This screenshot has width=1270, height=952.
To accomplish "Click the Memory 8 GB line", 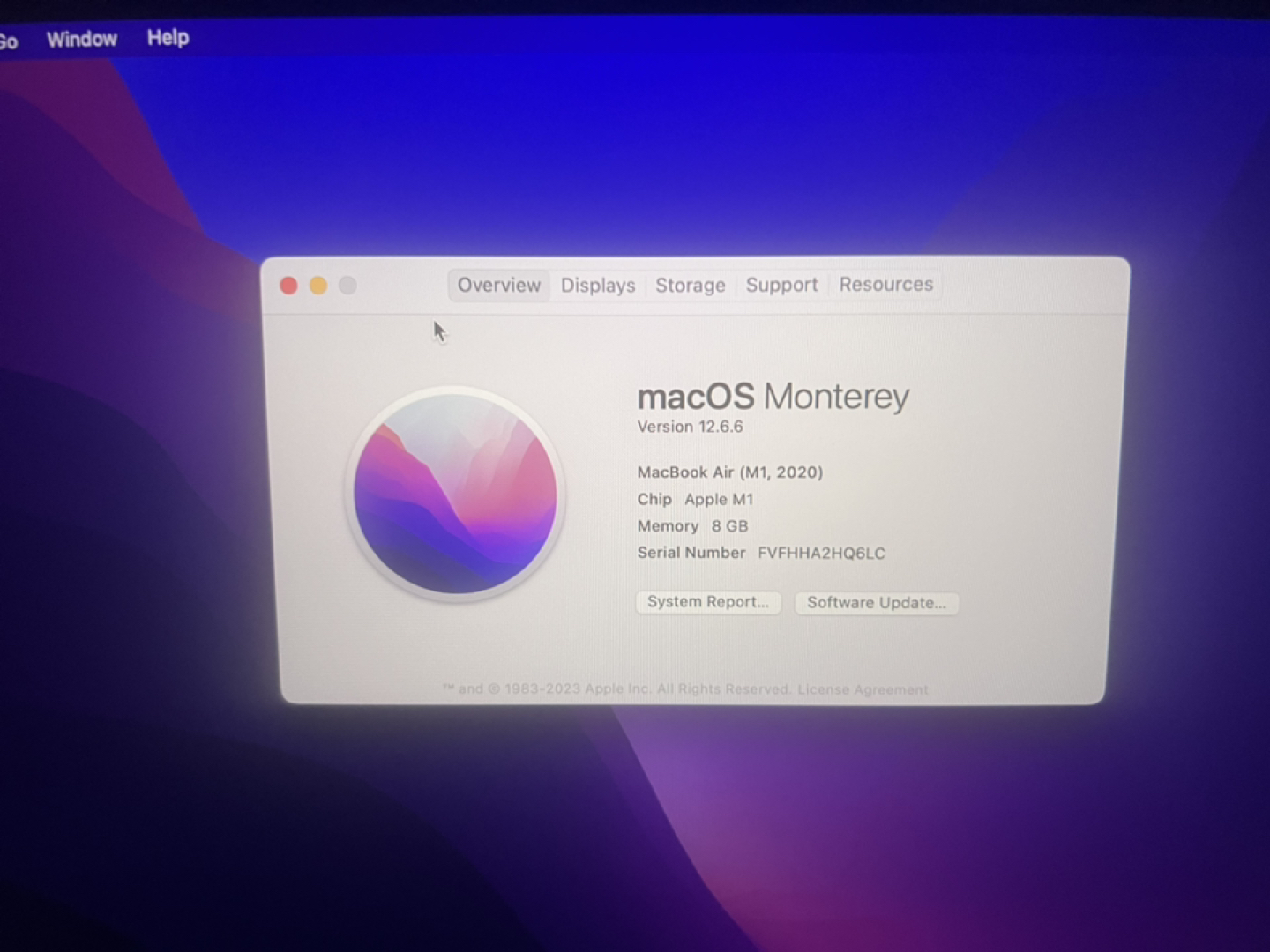I will point(693,526).
